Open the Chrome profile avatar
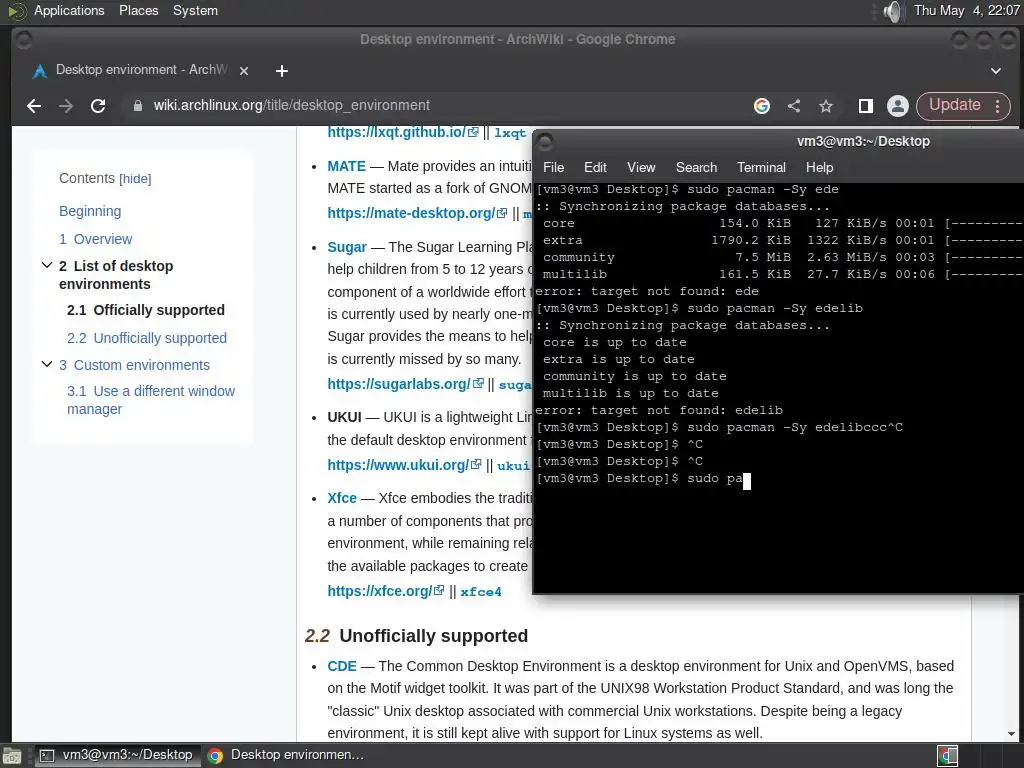 point(898,106)
